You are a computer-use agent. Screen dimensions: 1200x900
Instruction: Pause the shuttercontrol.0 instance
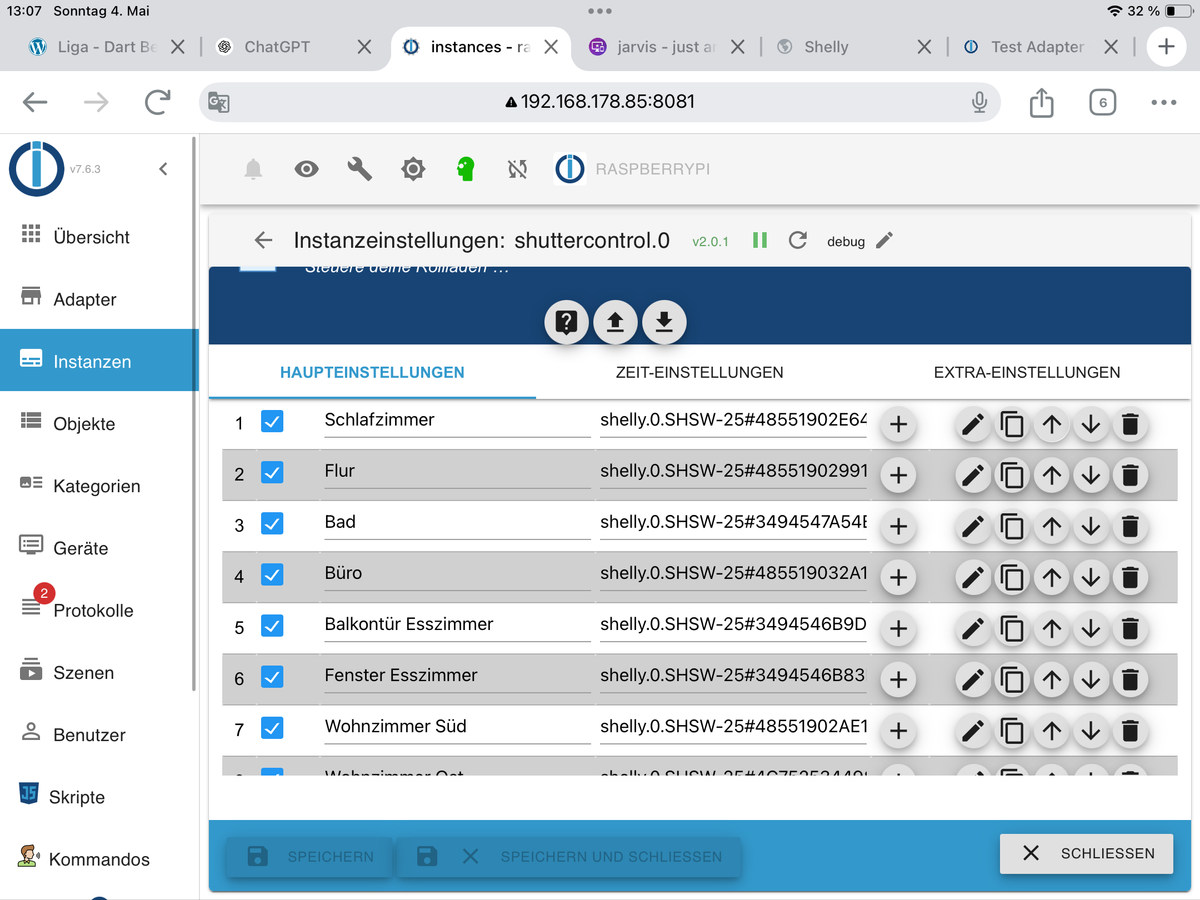click(760, 241)
